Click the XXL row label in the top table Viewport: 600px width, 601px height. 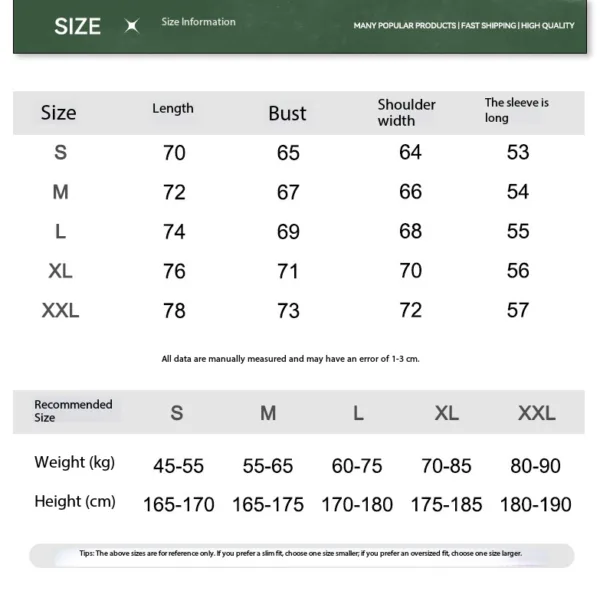pyautogui.click(x=60, y=310)
